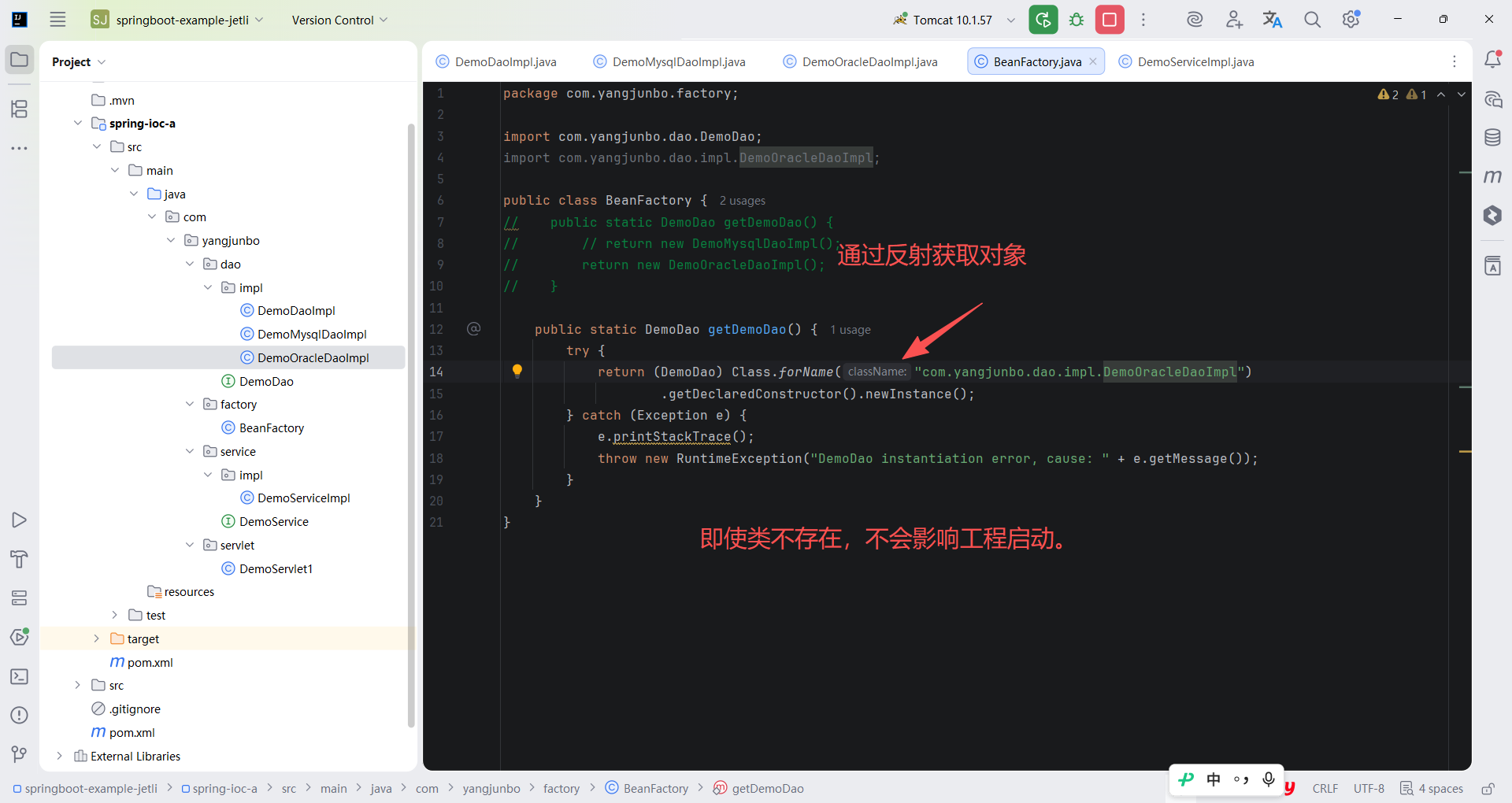Stop the running Tomcat server

click(1110, 20)
